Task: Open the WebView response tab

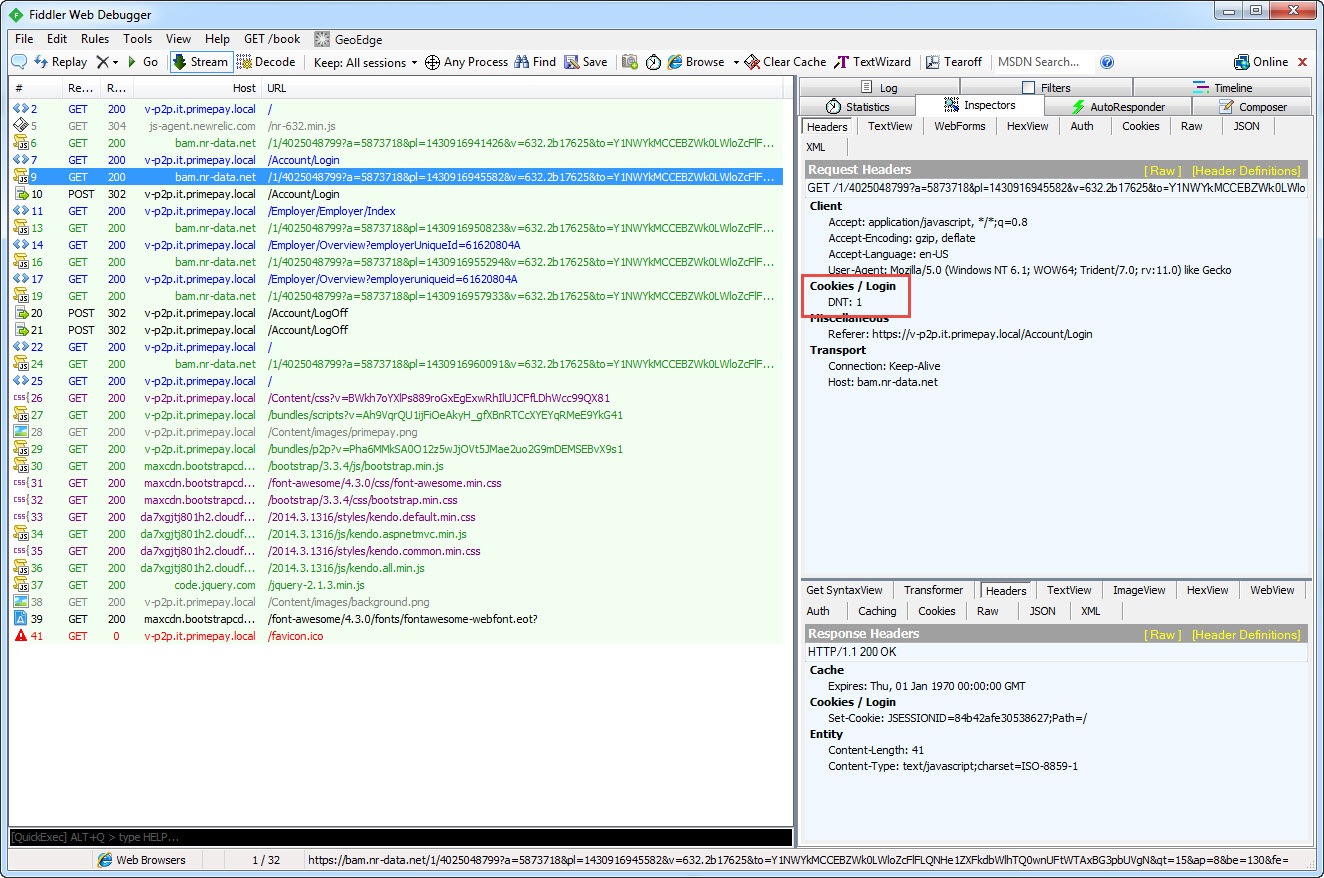Action: click(x=1272, y=590)
